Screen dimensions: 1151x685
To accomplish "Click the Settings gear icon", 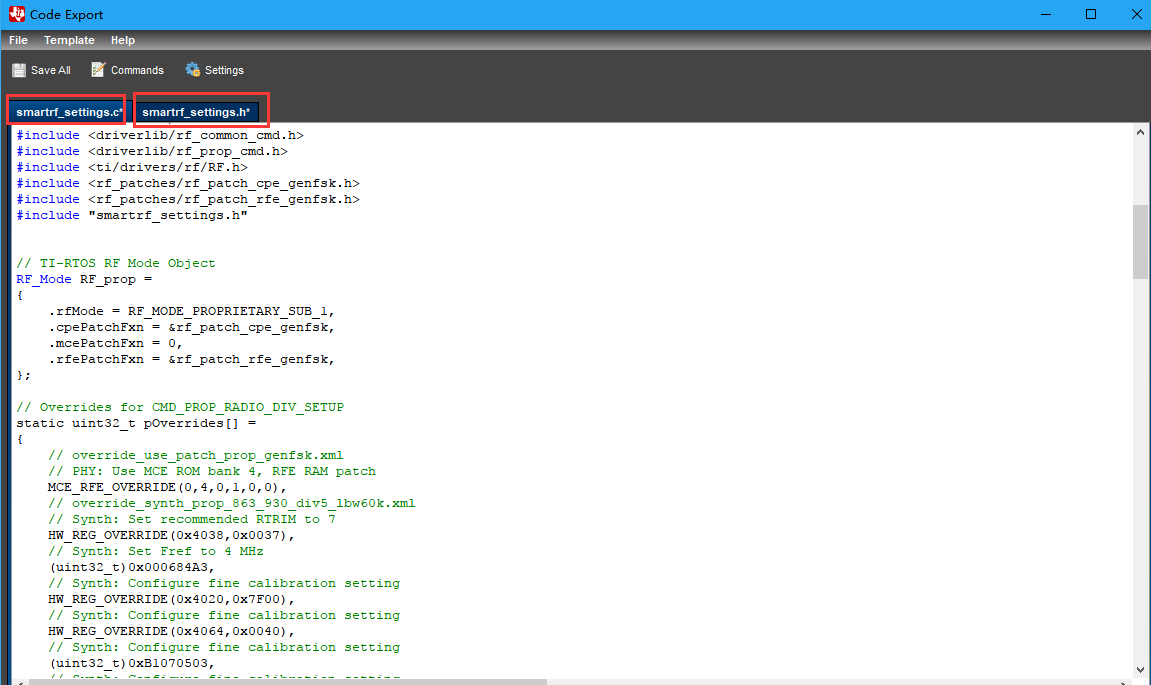I will coord(193,70).
